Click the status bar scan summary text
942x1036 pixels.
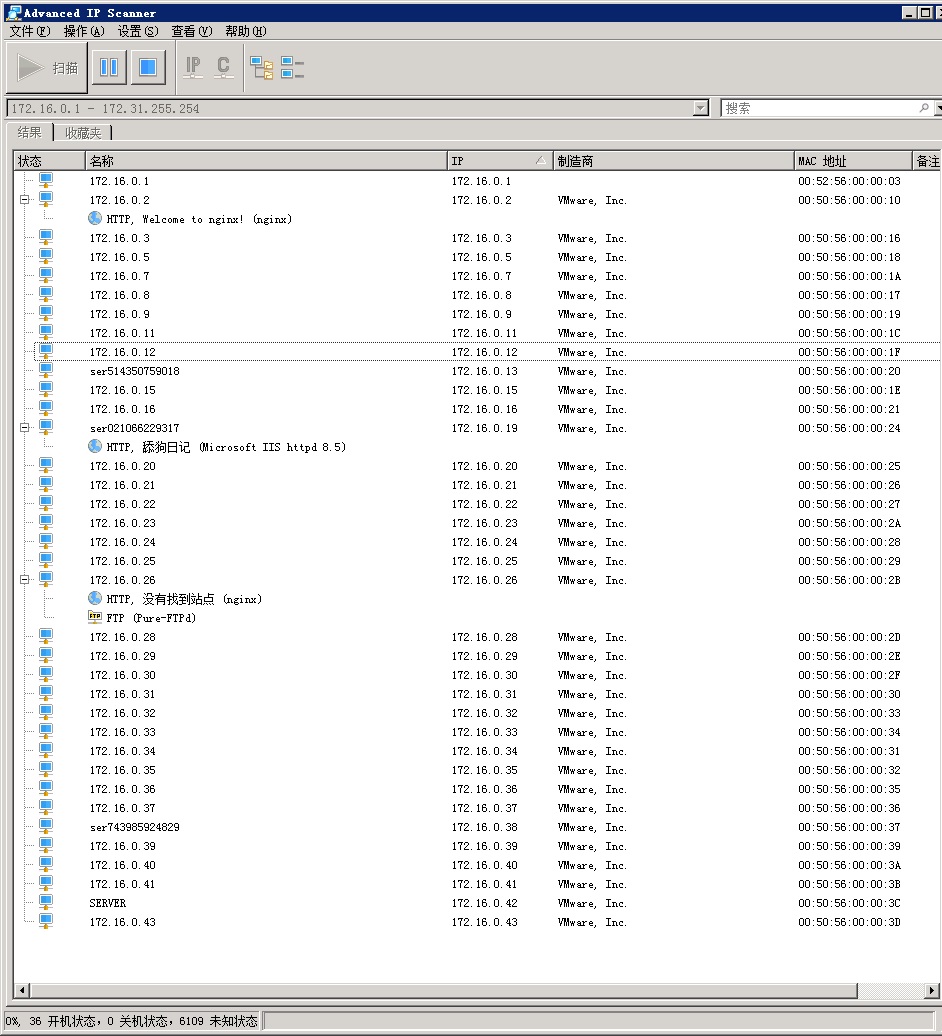(x=131, y=1021)
